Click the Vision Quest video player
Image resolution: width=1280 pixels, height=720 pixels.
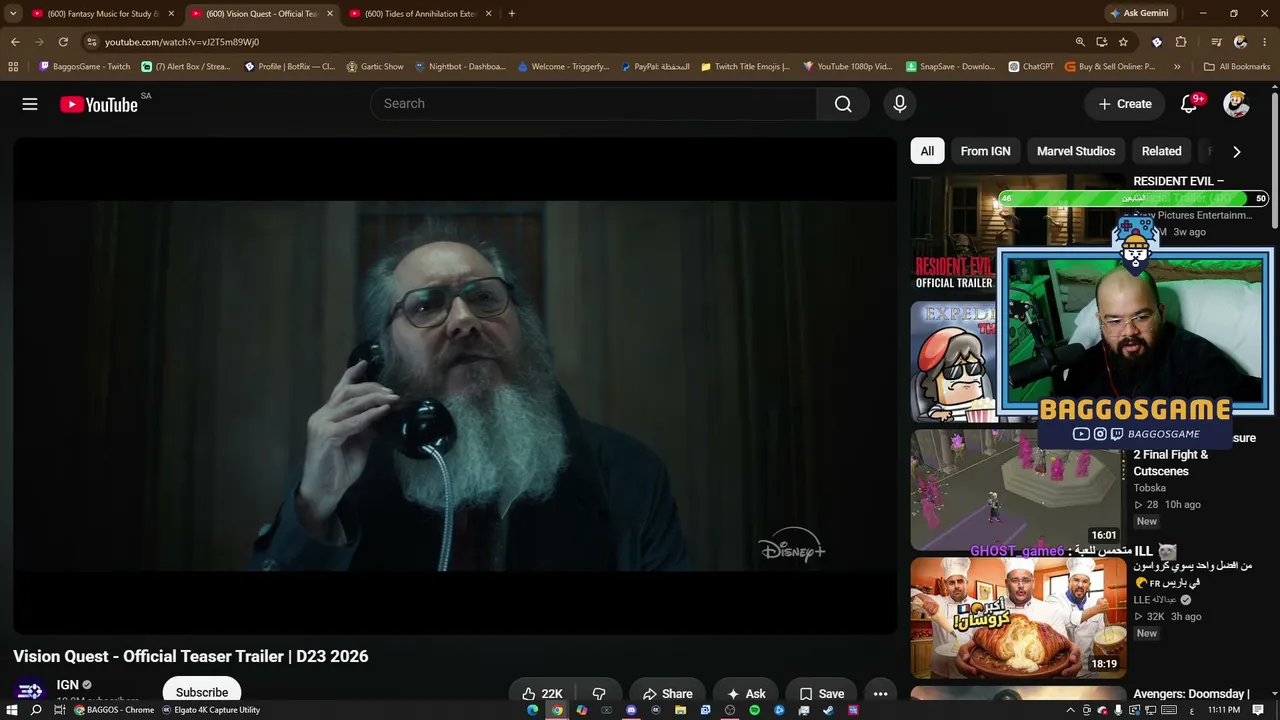click(x=455, y=386)
